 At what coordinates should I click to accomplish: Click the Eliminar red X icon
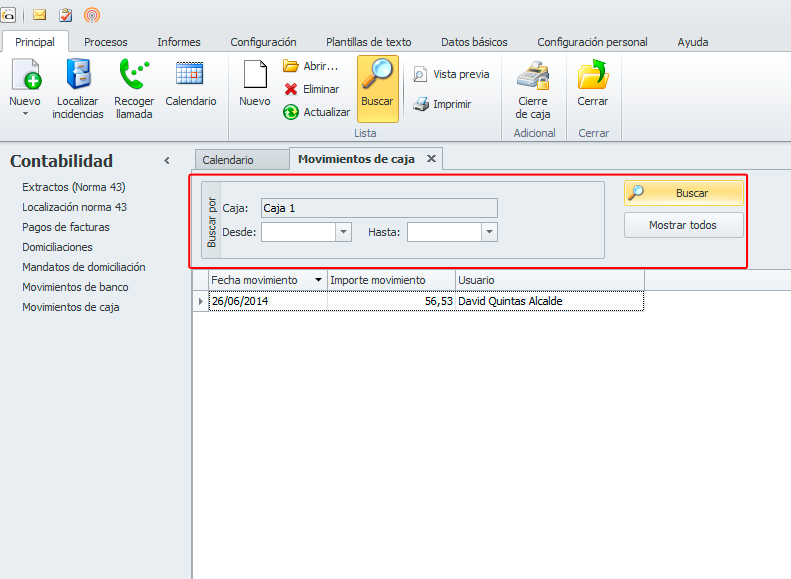point(291,89)
